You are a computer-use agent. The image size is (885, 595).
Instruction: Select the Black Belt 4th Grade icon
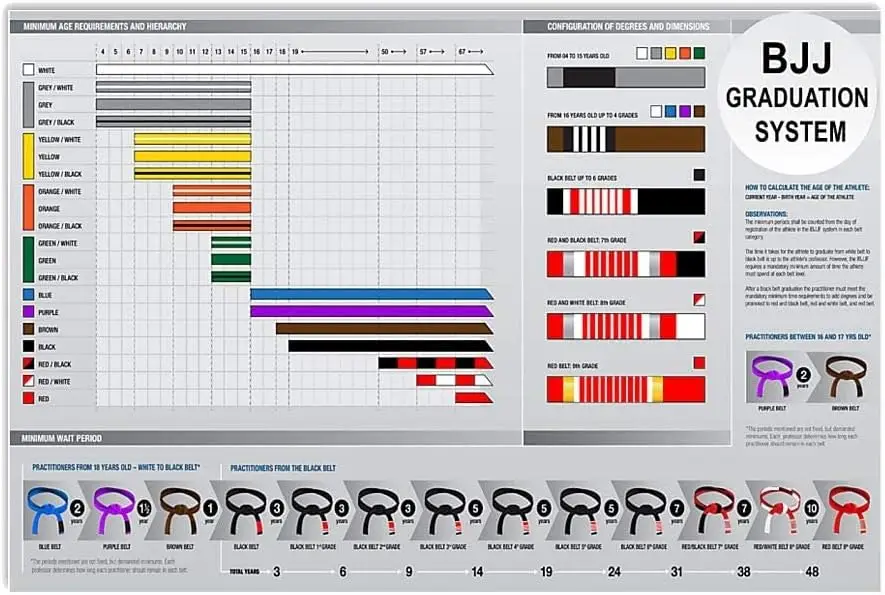pyautogui.click(x=513, y=511)
